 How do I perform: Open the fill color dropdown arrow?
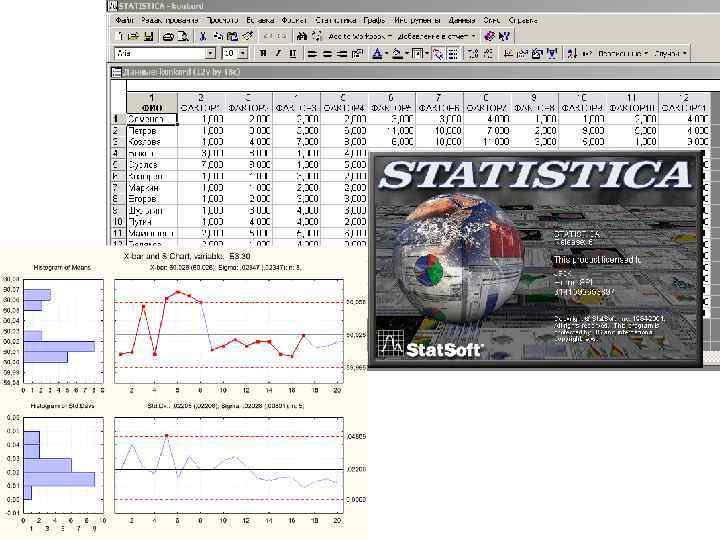point(407,53)
